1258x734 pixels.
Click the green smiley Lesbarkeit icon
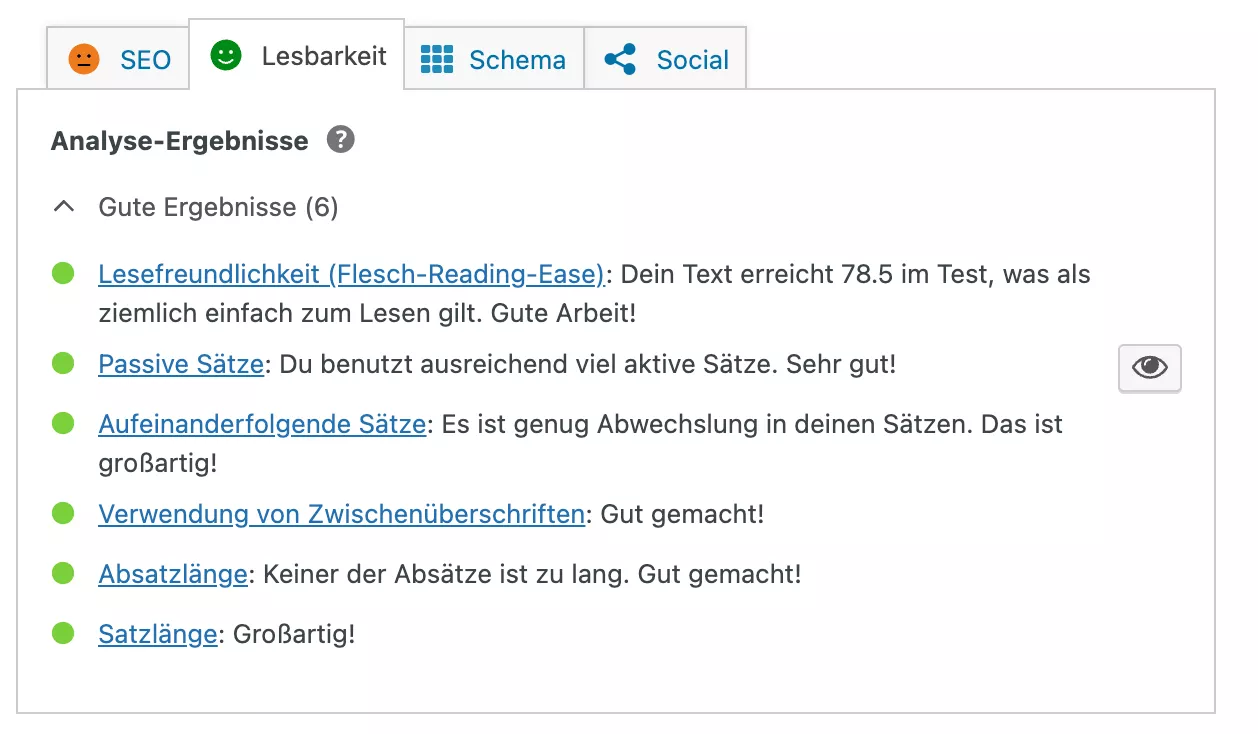[226, 56]
